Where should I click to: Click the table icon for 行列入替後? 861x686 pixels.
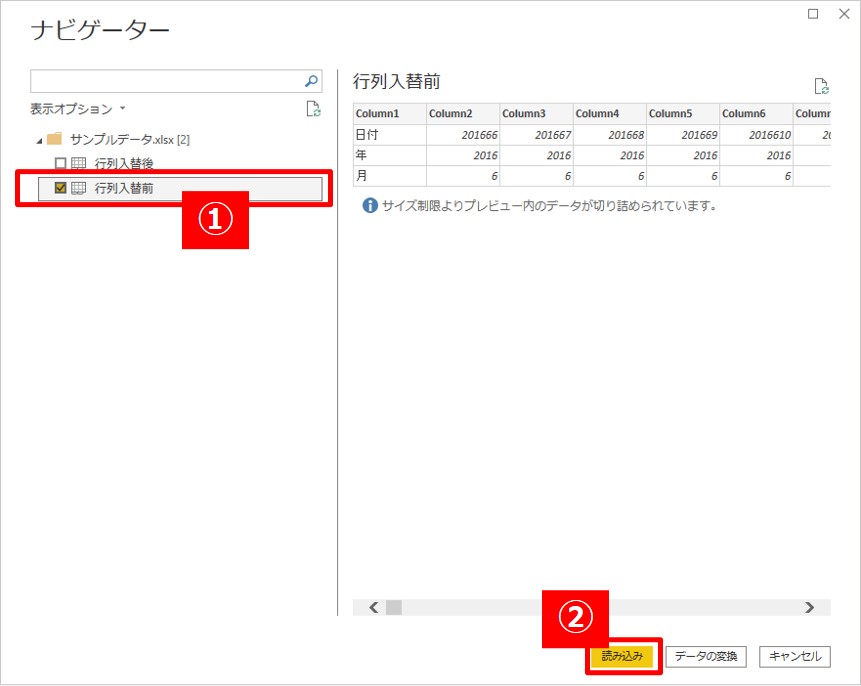(x=79, y=163)
